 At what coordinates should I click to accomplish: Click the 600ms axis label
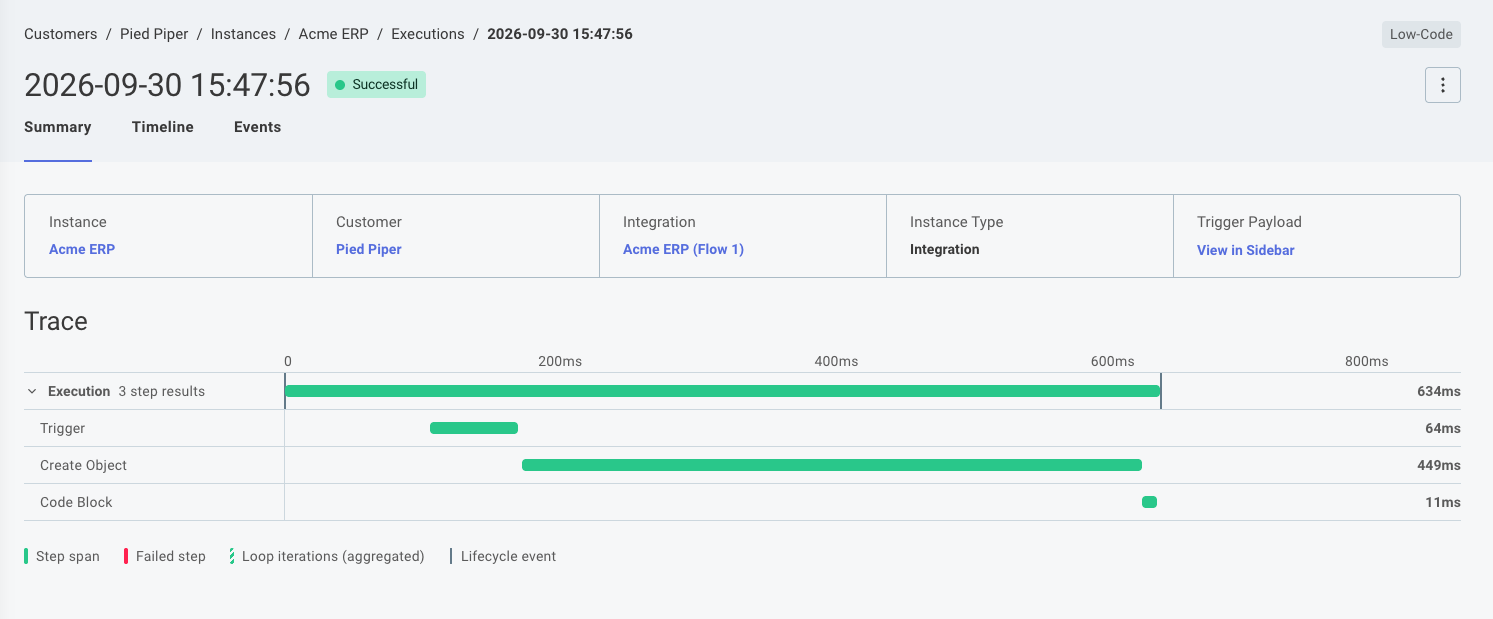[x=1112, y=361]
